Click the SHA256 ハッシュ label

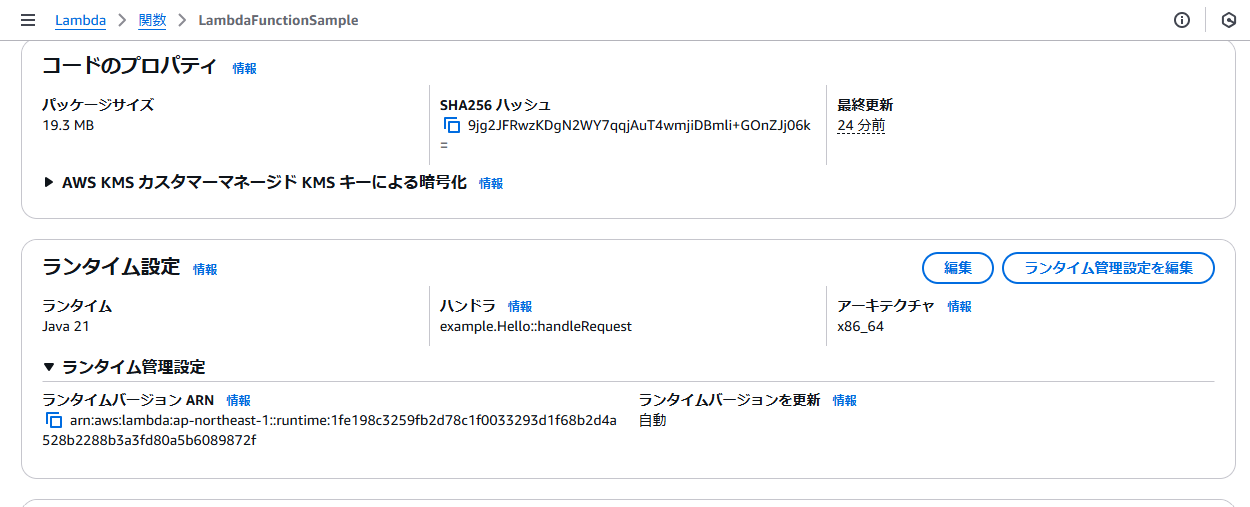pos(496,105)
